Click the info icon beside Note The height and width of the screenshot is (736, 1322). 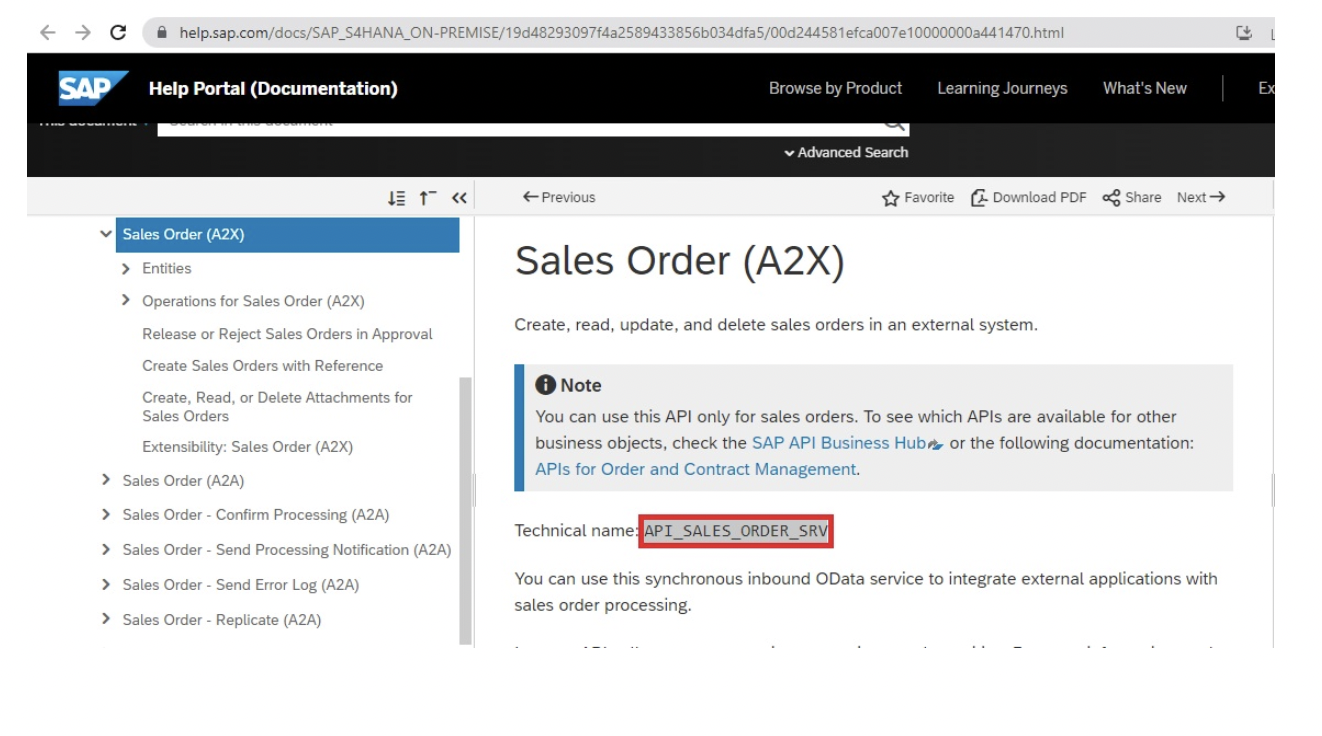point(545,385)
